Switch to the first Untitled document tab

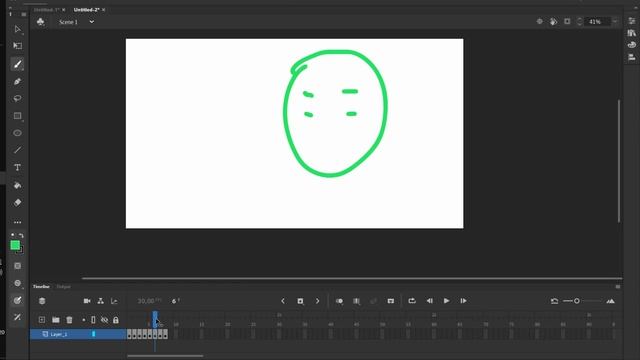pyautogui.click(x=46, y=9)
